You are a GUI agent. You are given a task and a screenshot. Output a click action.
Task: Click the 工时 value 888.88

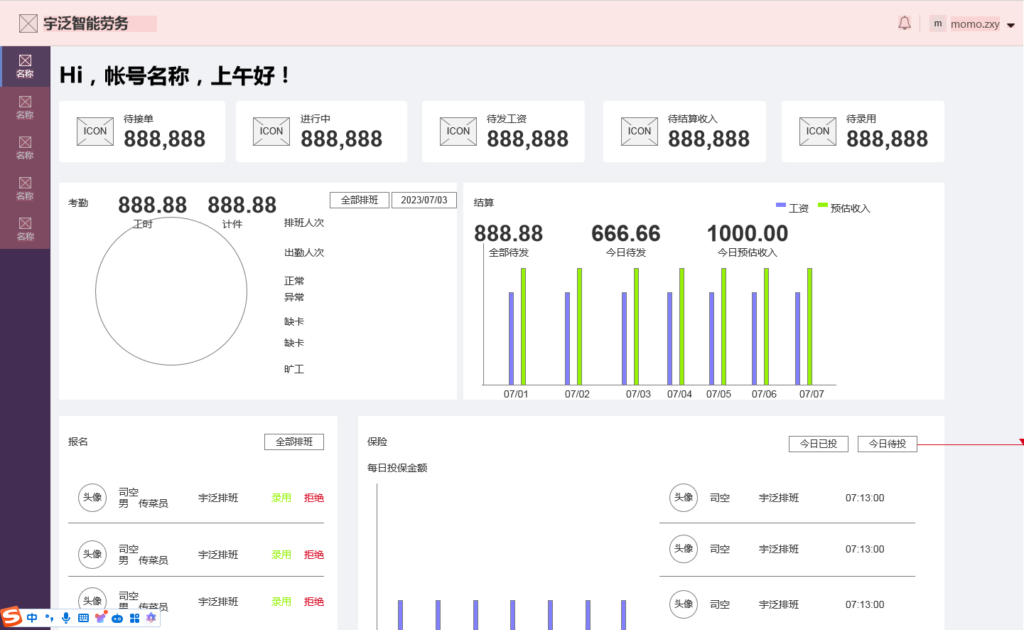pyautogui.click(x=152, y=205)
